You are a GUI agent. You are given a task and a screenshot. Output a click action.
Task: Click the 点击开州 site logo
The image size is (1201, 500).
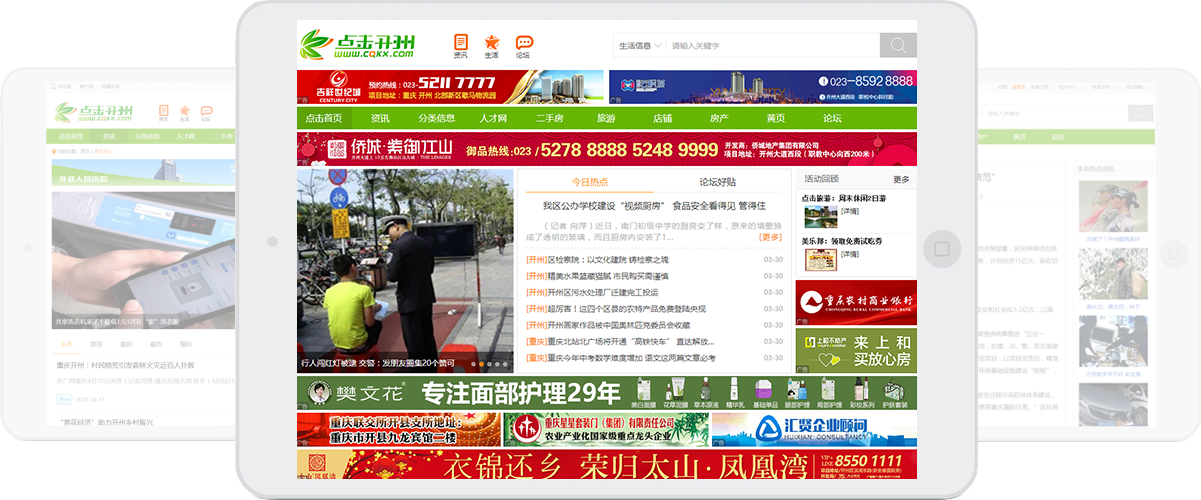pos(359,45)
